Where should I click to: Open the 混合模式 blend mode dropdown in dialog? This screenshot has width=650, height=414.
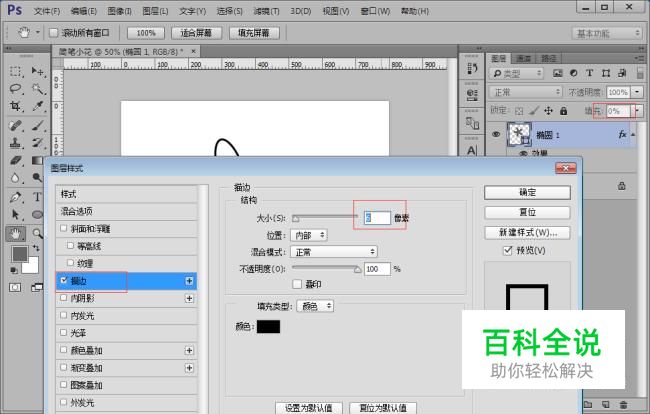point(334,252)
